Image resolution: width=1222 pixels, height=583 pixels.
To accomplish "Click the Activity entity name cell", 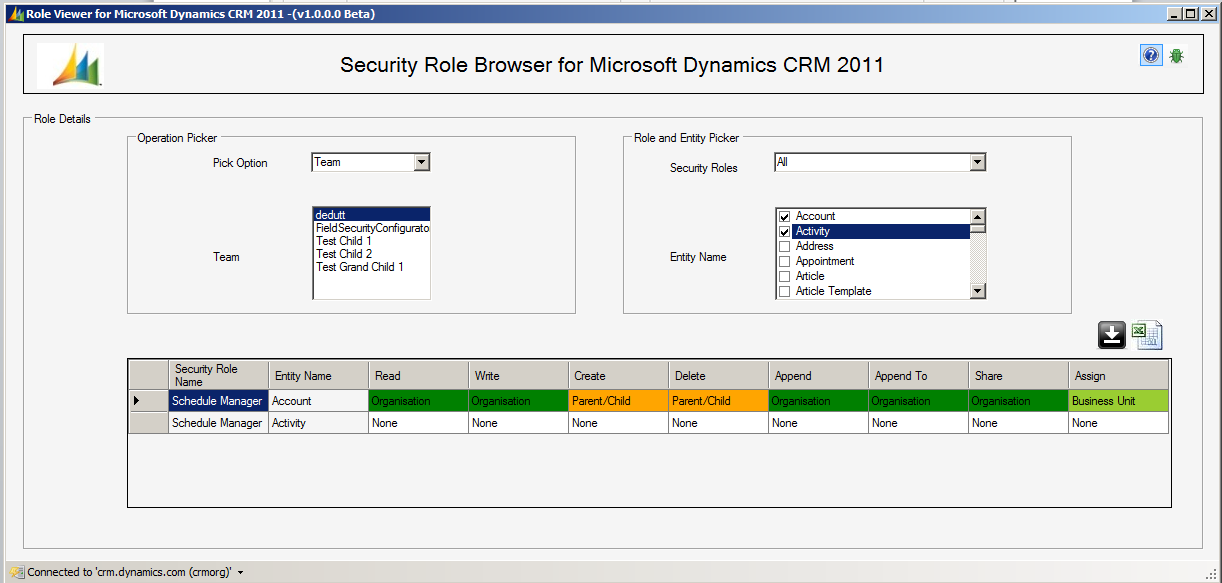I will pos(318,423).
